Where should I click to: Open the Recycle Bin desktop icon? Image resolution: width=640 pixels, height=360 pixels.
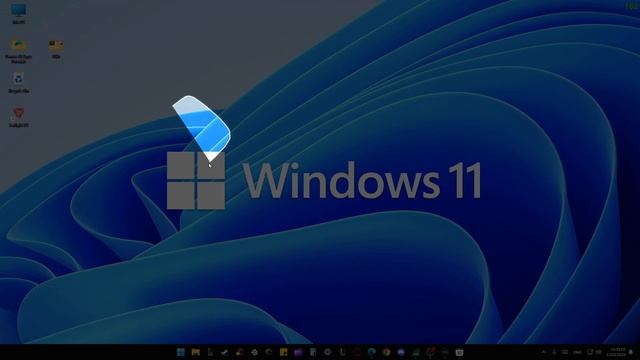(18, 78)
